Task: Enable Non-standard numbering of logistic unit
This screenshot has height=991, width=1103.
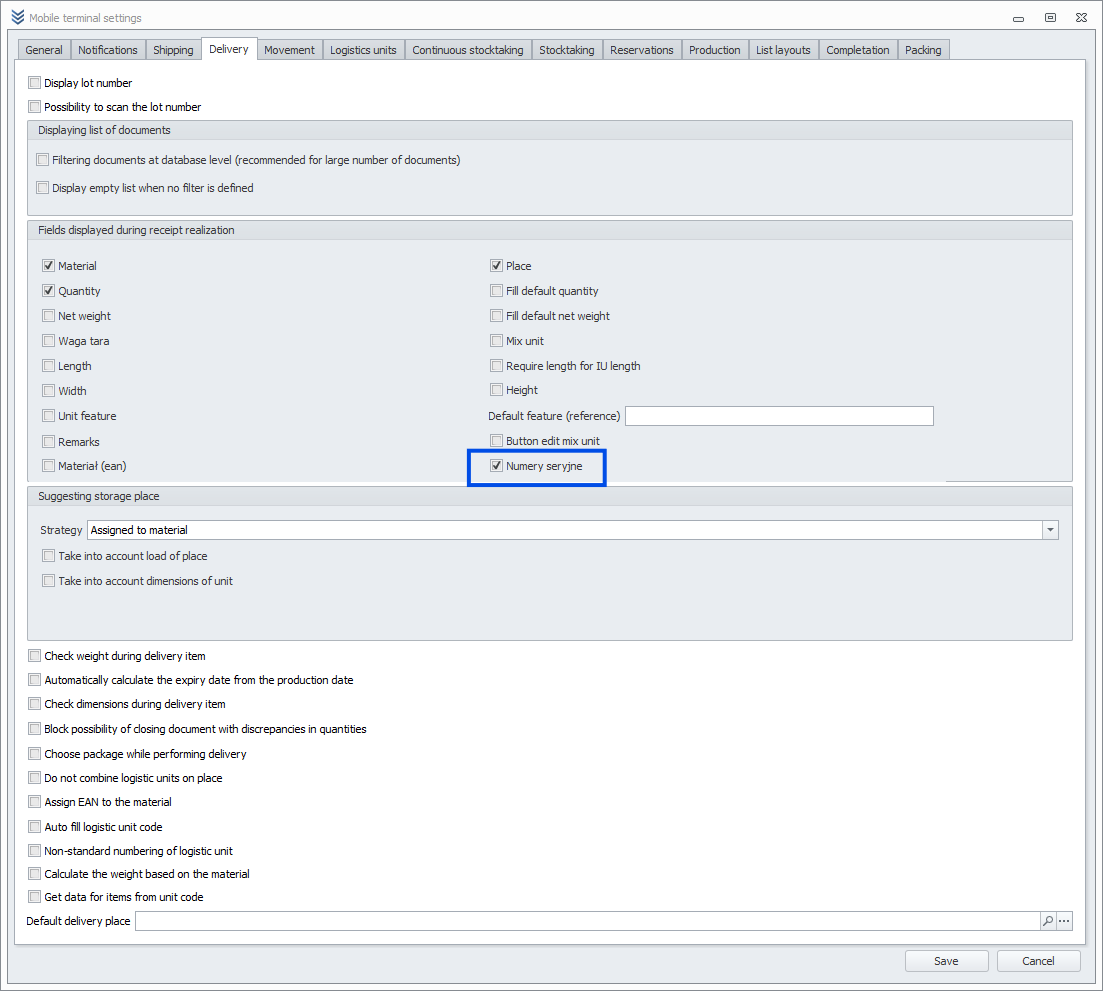Action: tap(34, 850)
